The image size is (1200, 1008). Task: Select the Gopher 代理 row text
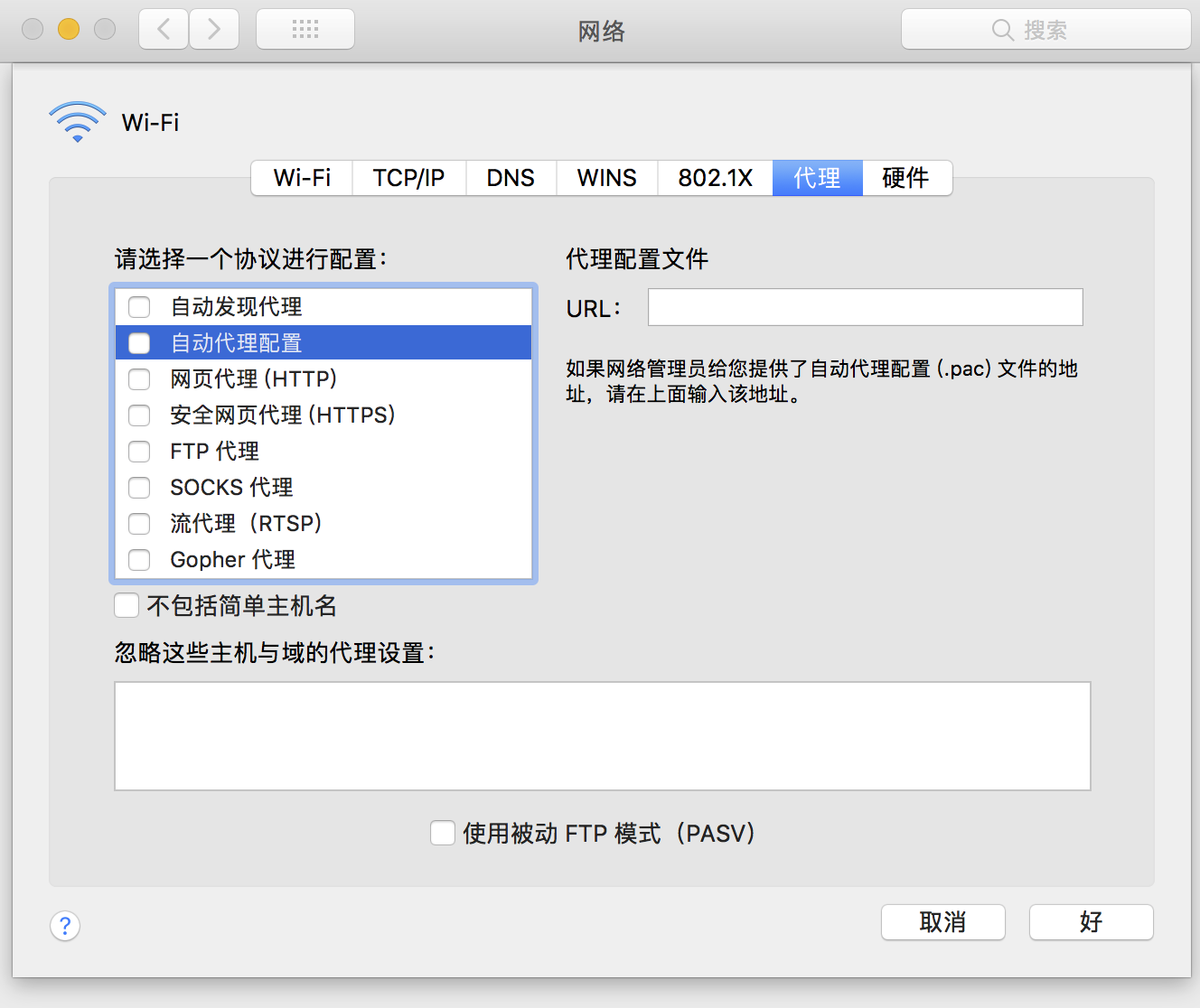[x=233, y=560]
